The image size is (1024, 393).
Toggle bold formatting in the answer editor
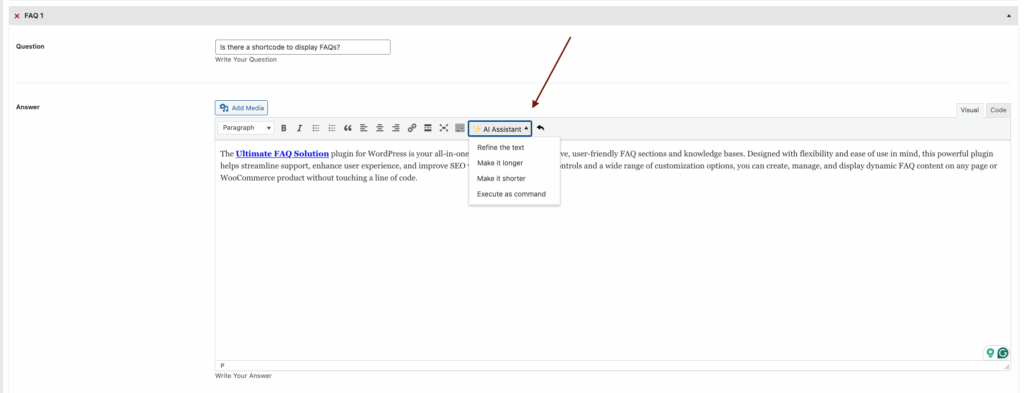point(283,128)
